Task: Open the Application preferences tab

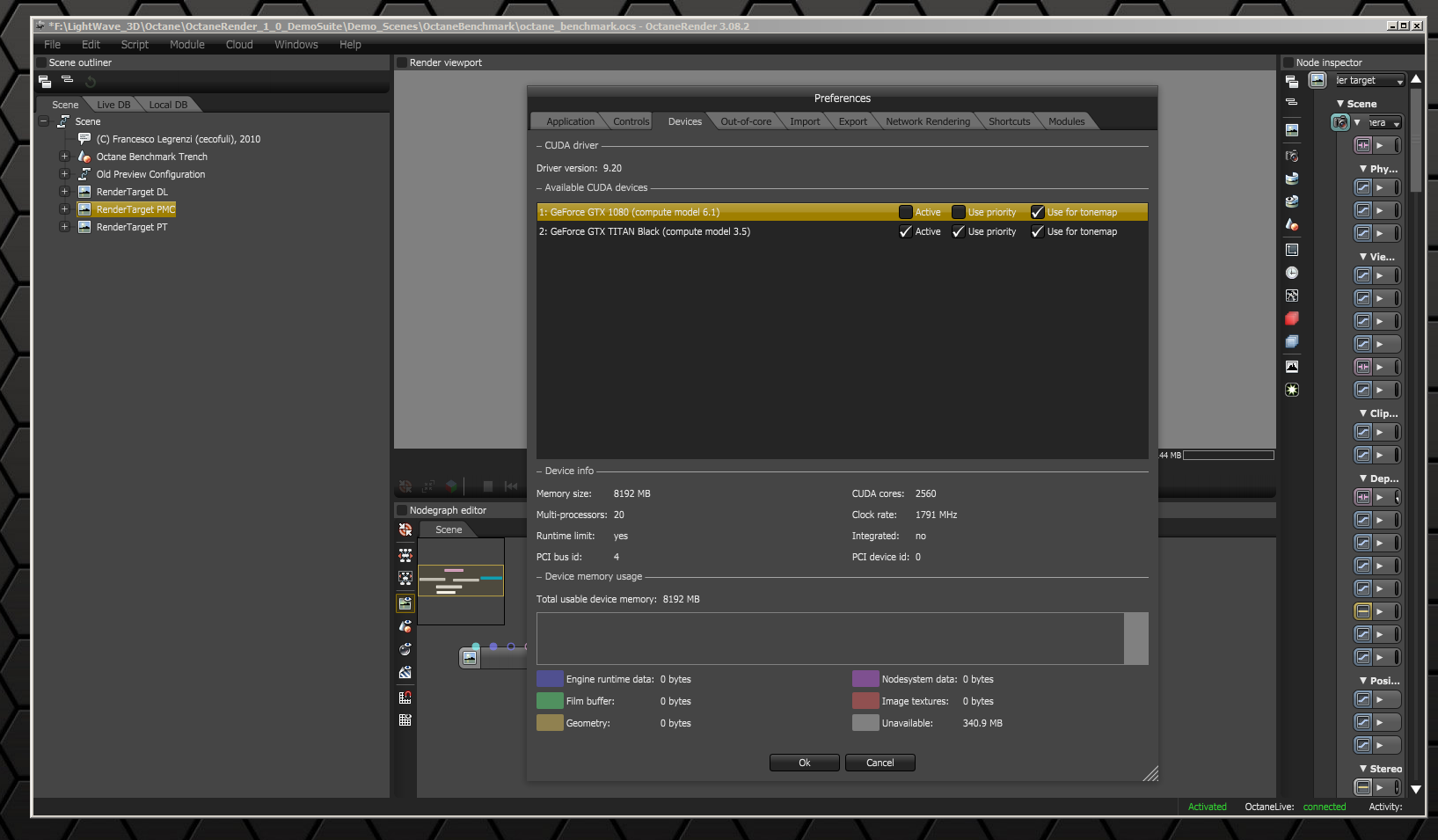Action: (570, 121)
